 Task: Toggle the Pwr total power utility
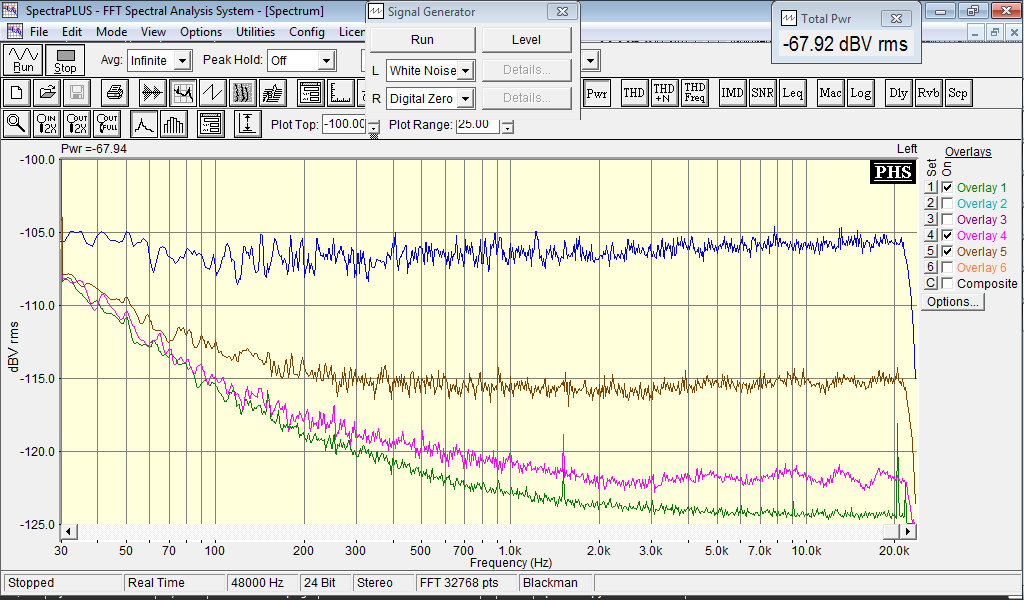tap(597, 93)
